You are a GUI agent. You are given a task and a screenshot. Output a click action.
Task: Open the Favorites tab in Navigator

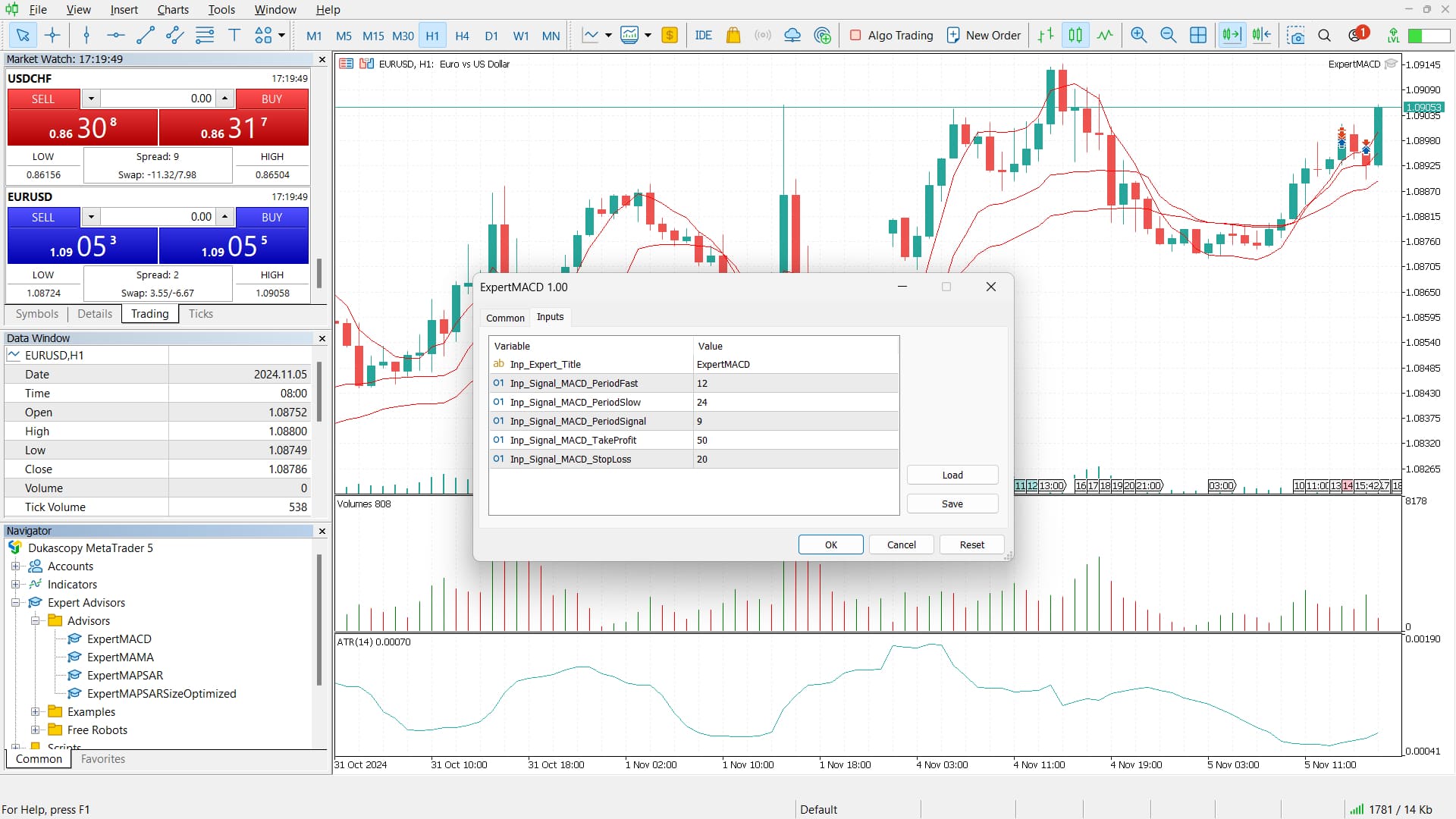coord(102,759)
